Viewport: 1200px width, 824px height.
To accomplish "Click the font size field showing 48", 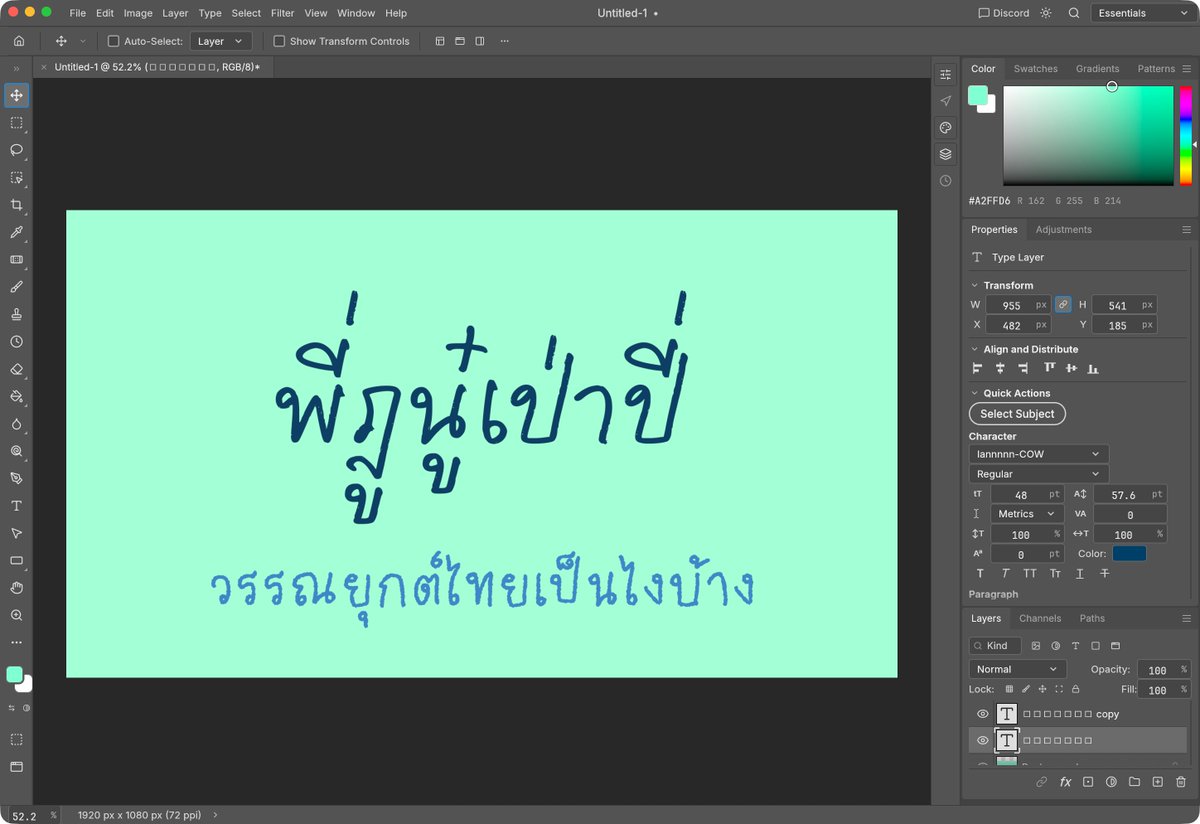I will click(1027, 494).
